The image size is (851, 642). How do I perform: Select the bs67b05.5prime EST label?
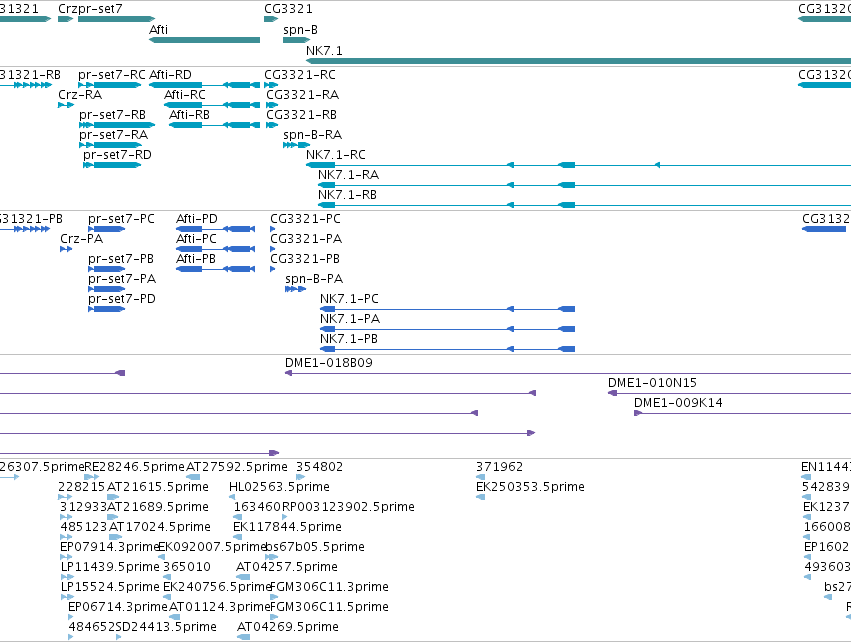[315, 547]
